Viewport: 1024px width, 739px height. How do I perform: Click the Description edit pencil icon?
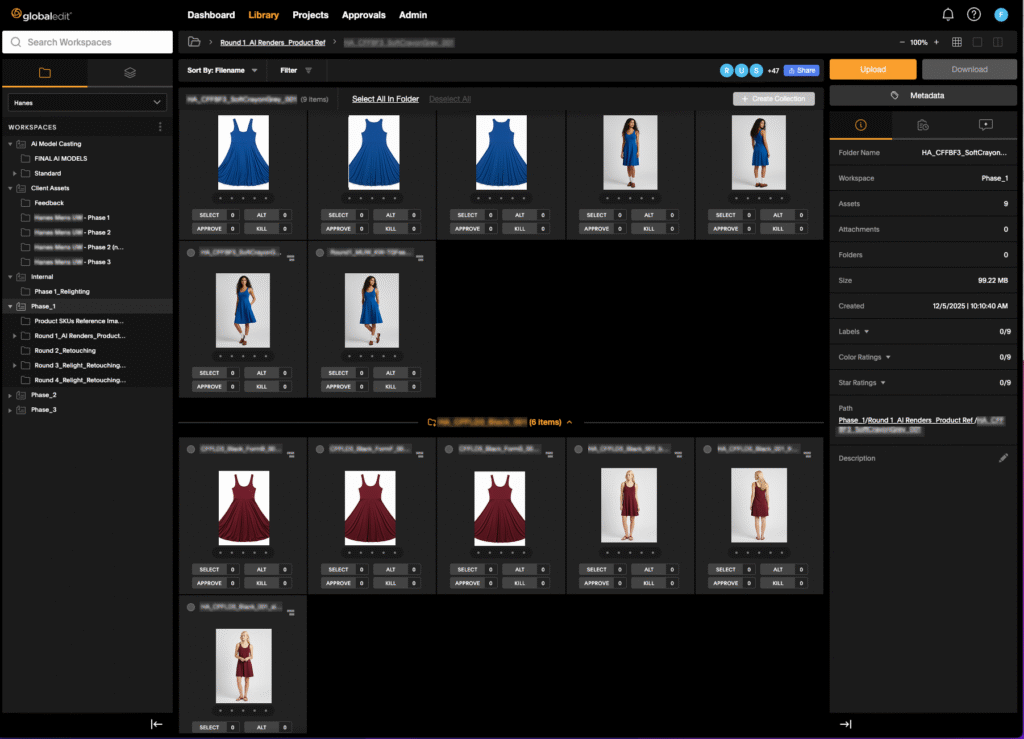[1003, 458]
